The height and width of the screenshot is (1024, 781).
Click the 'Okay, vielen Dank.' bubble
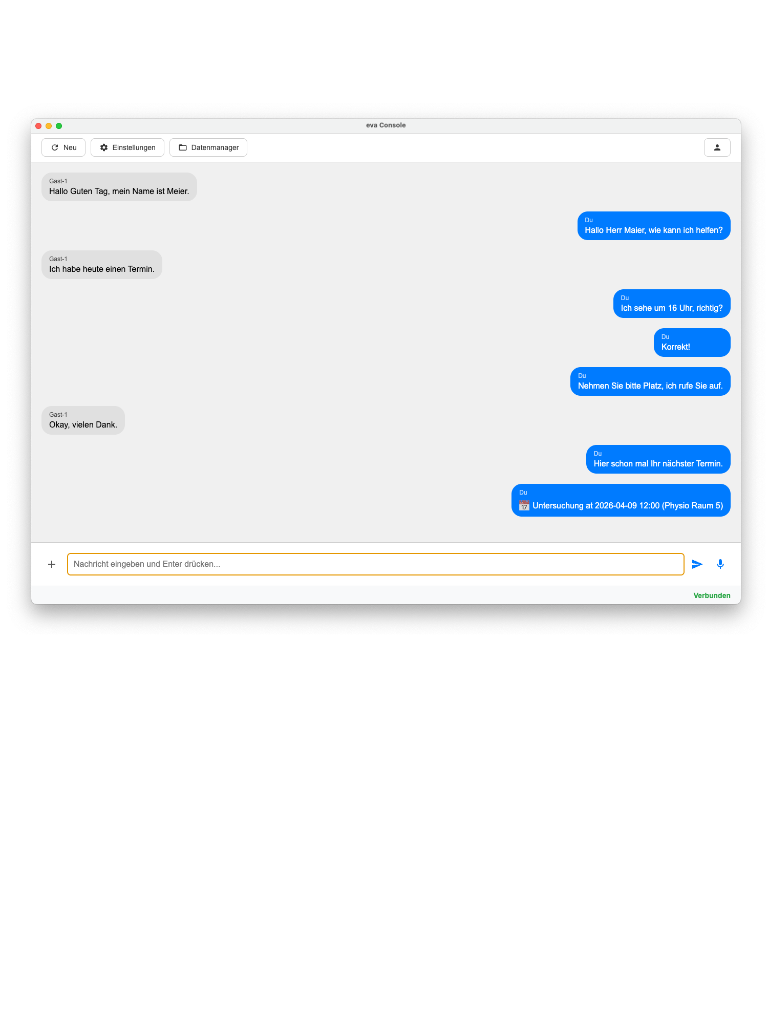click(x=83, y=421)
